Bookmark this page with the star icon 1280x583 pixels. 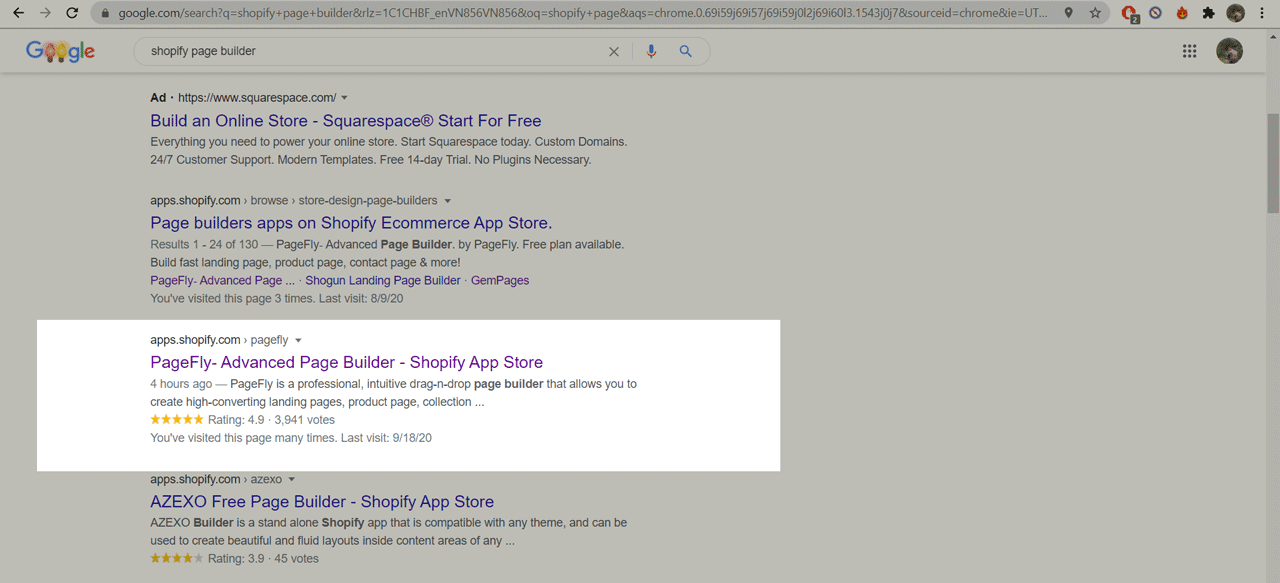1095,13
